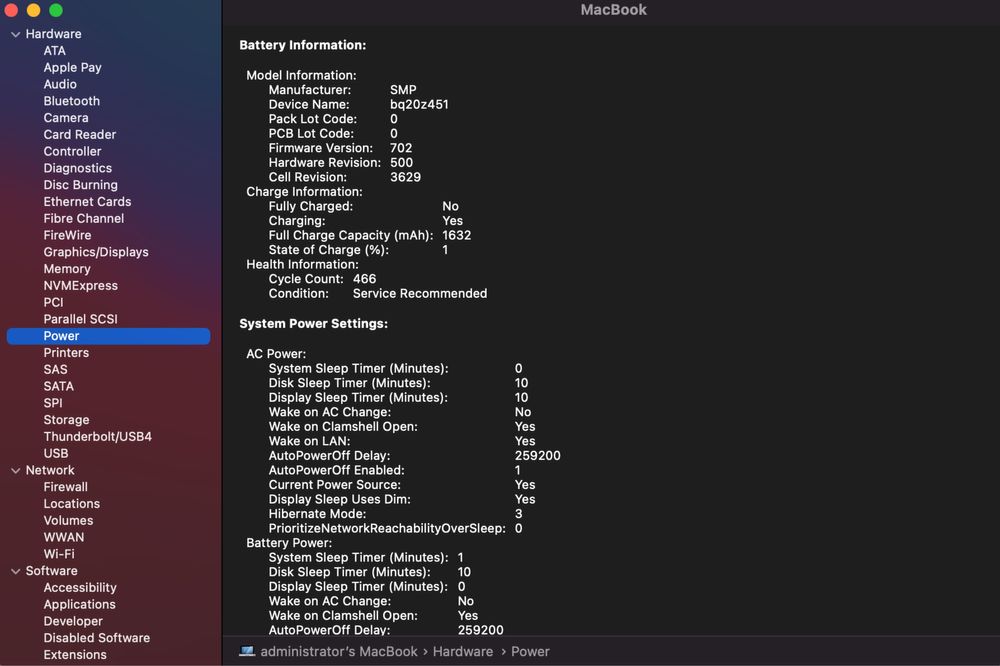Collapse the Hardware section chevron
This screenshot has height=666, width=1000.
point(15,34)
